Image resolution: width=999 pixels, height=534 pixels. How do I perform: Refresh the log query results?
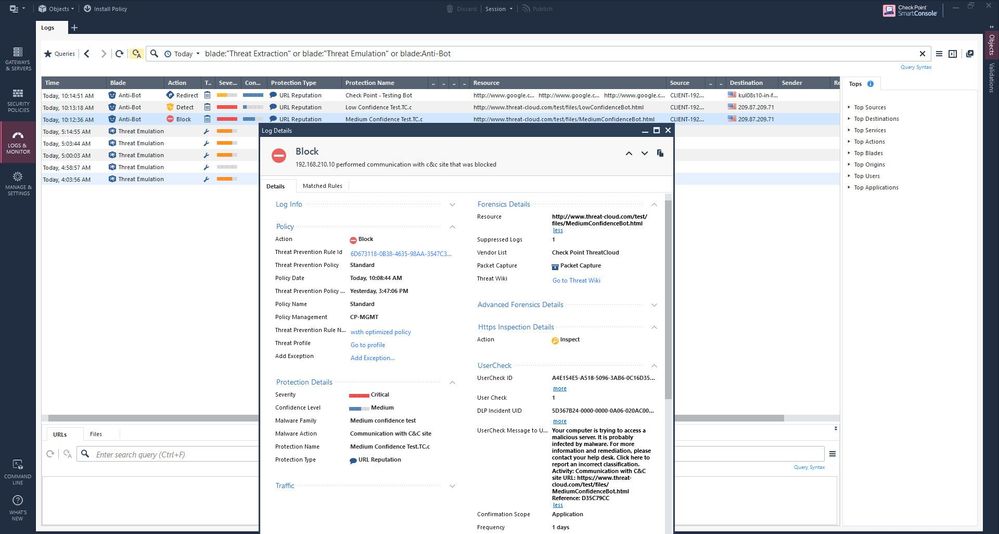119,54
